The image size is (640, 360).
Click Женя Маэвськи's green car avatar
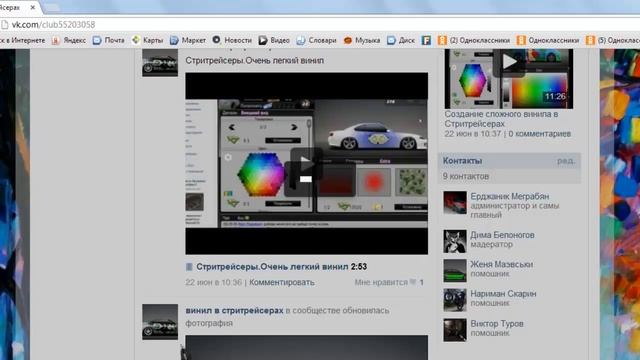455,271
